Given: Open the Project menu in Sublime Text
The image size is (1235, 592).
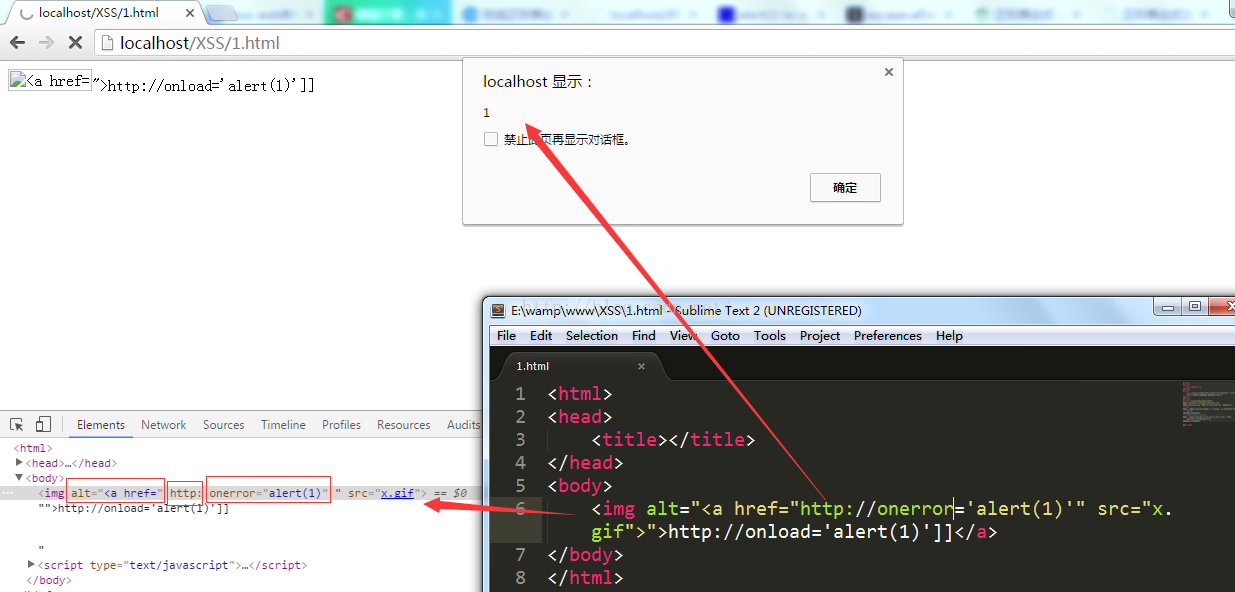Looking at the screenshot, I should [x=820, y=336].
